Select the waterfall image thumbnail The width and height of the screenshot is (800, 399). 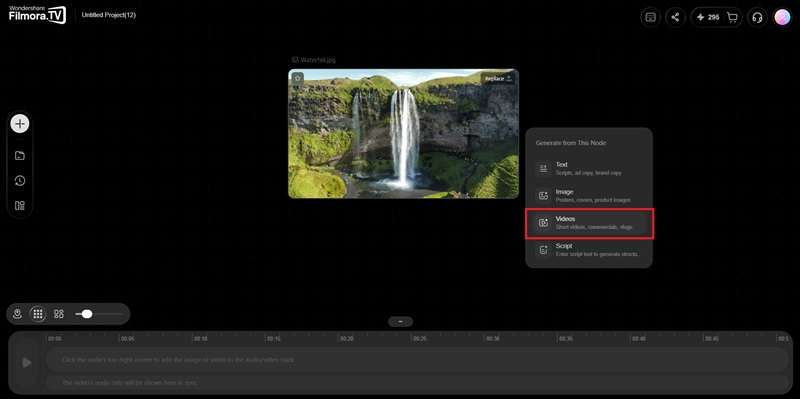click(404, 134)
